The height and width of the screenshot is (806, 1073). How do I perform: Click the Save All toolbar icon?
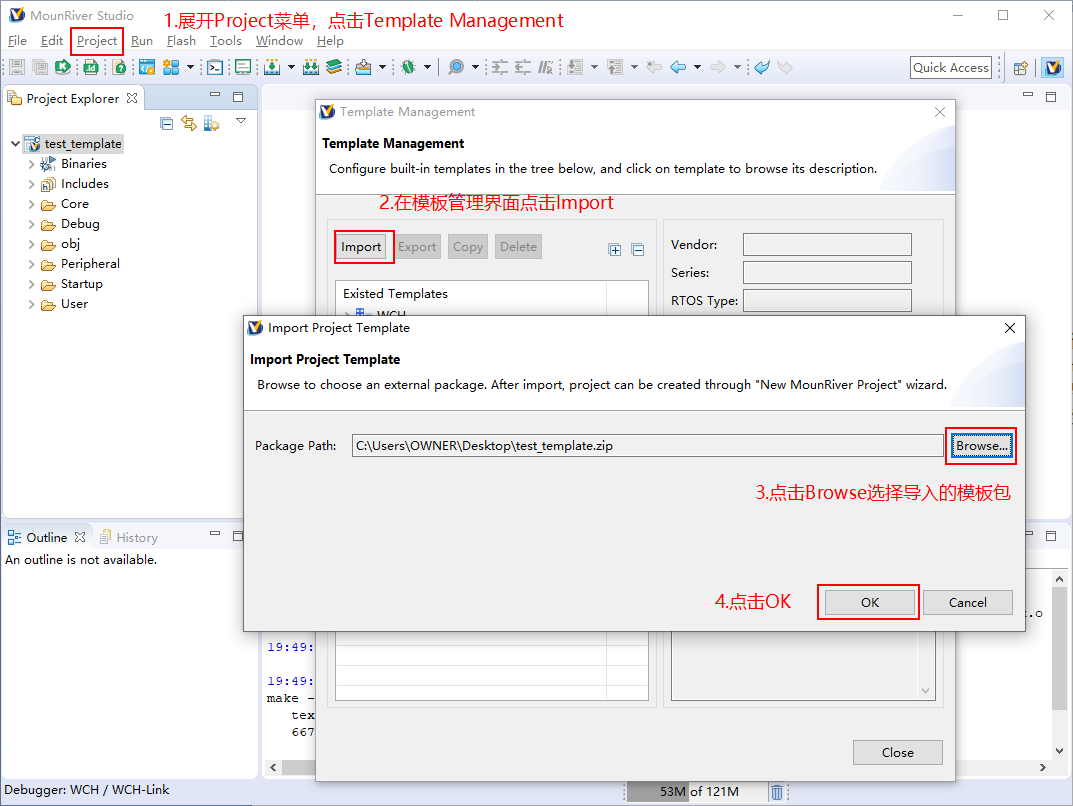coord(40,67)
